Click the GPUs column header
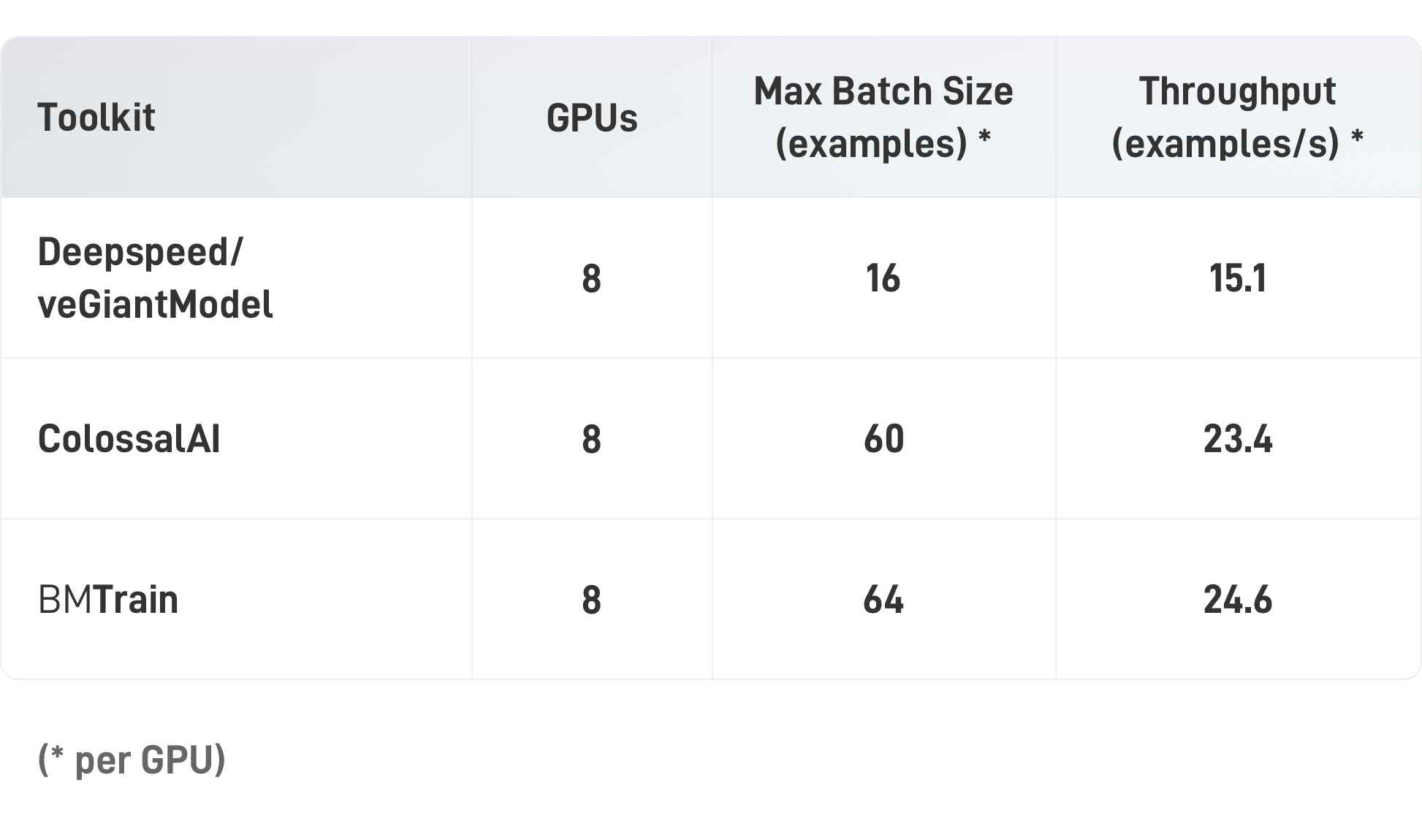The image size is (1422, 840). click(592, 118)
